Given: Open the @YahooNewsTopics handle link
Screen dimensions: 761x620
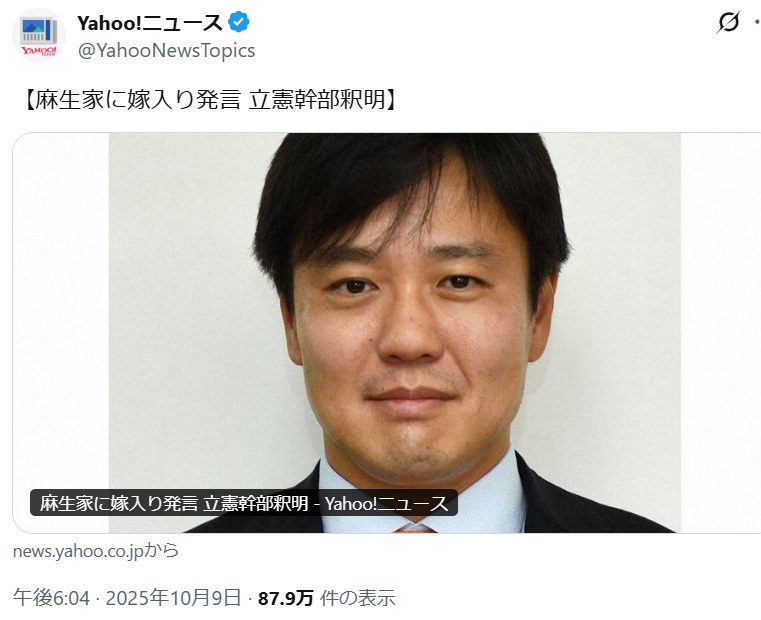Looking at the screenshot, I should 166,50.
